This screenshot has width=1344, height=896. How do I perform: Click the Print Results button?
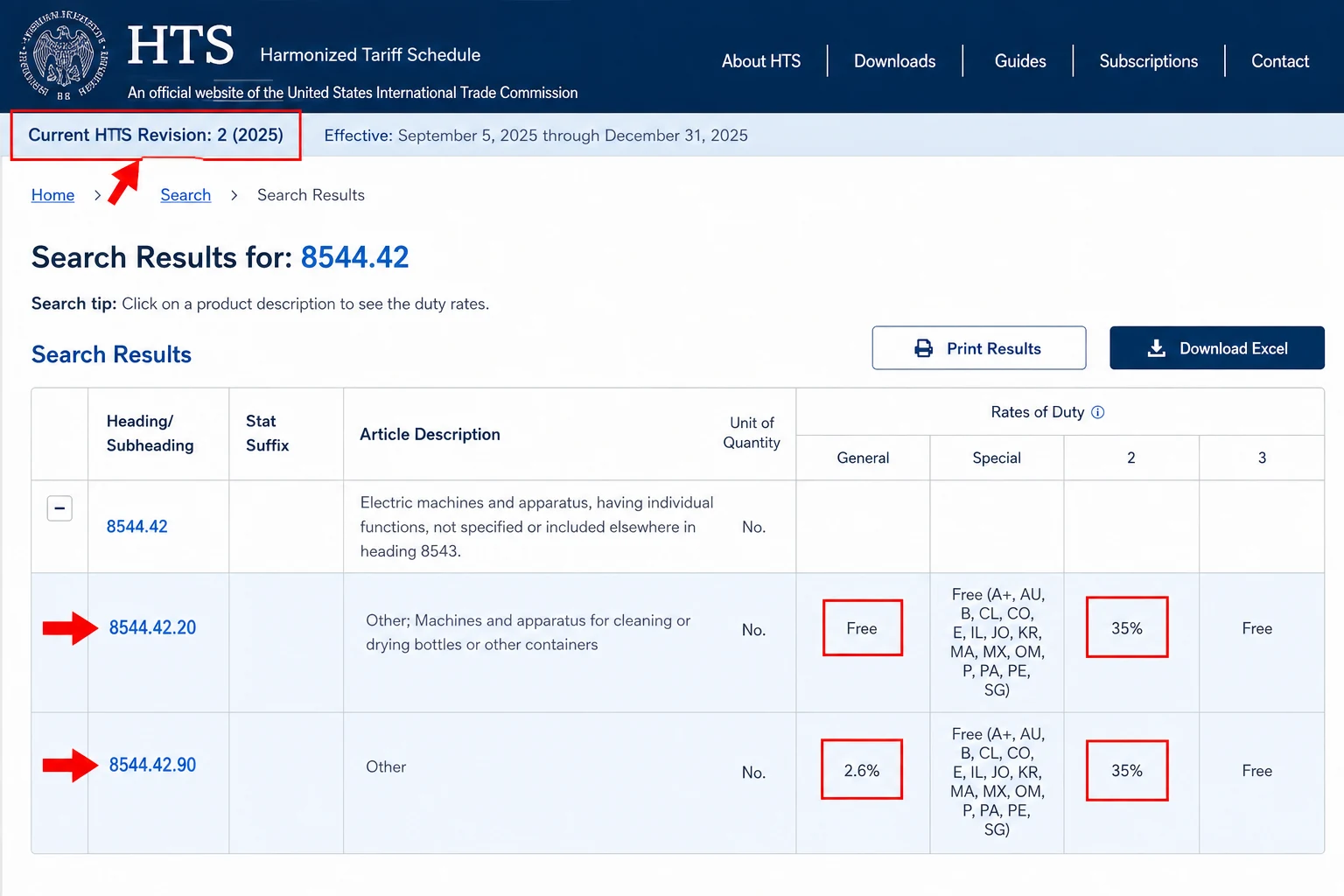(x=979, y=348)
